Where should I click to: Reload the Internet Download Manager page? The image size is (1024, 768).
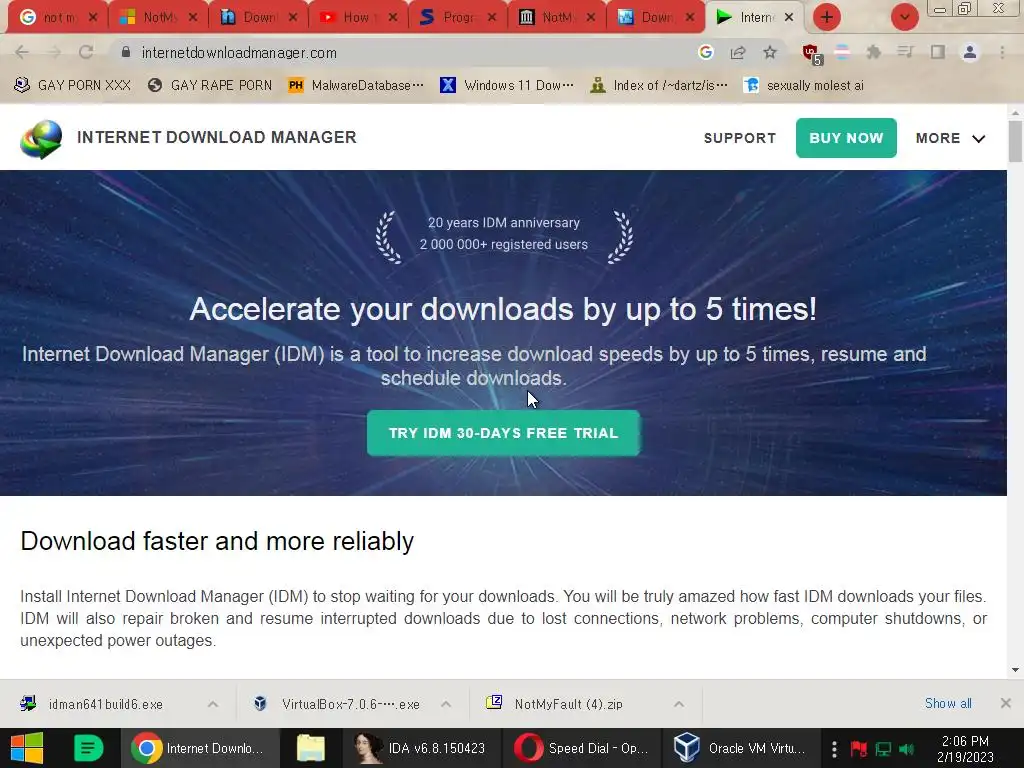[x=86, y=52]
